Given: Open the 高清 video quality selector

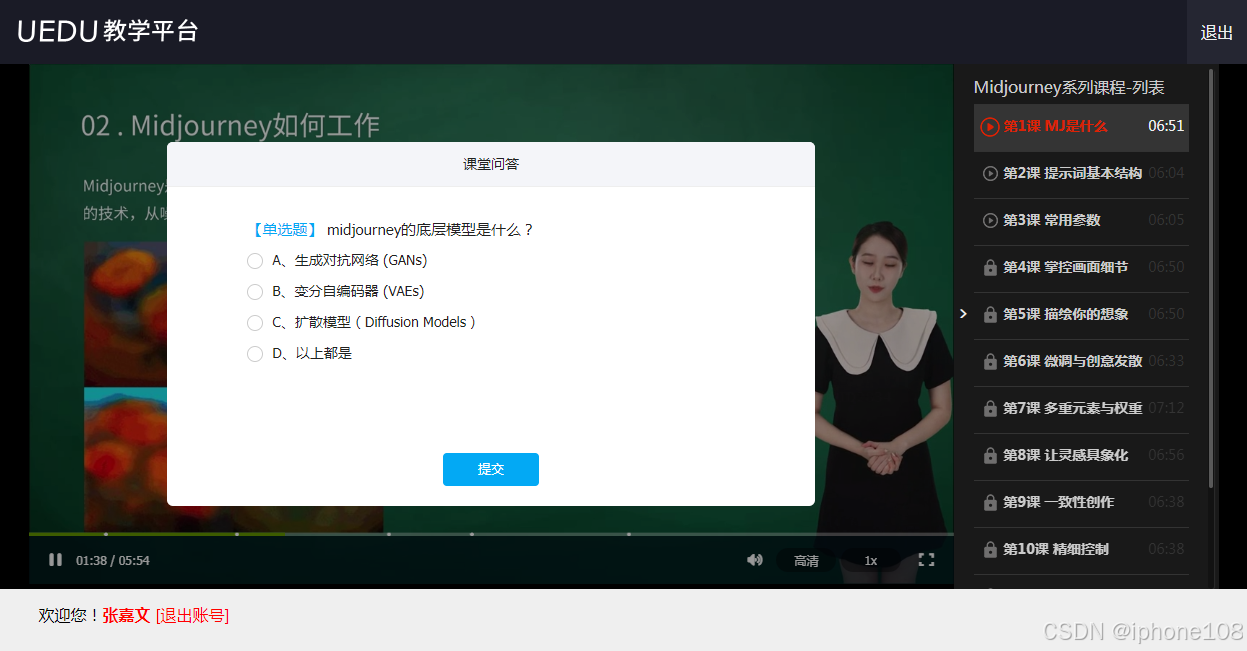Looking at the screenshot, I should click(806, 561).
